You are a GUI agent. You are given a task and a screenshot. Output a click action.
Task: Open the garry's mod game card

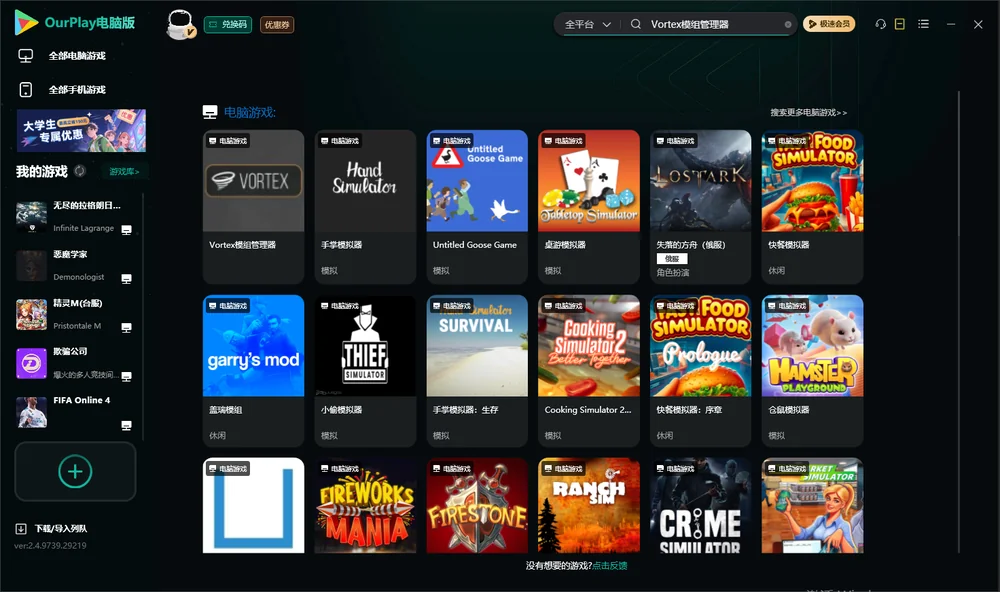click(x=253, y=371)
